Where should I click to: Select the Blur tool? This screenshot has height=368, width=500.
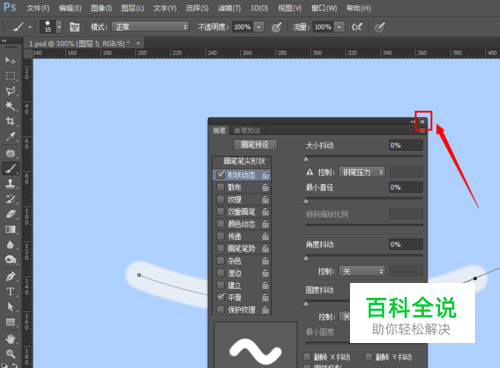tap(10, 245)
